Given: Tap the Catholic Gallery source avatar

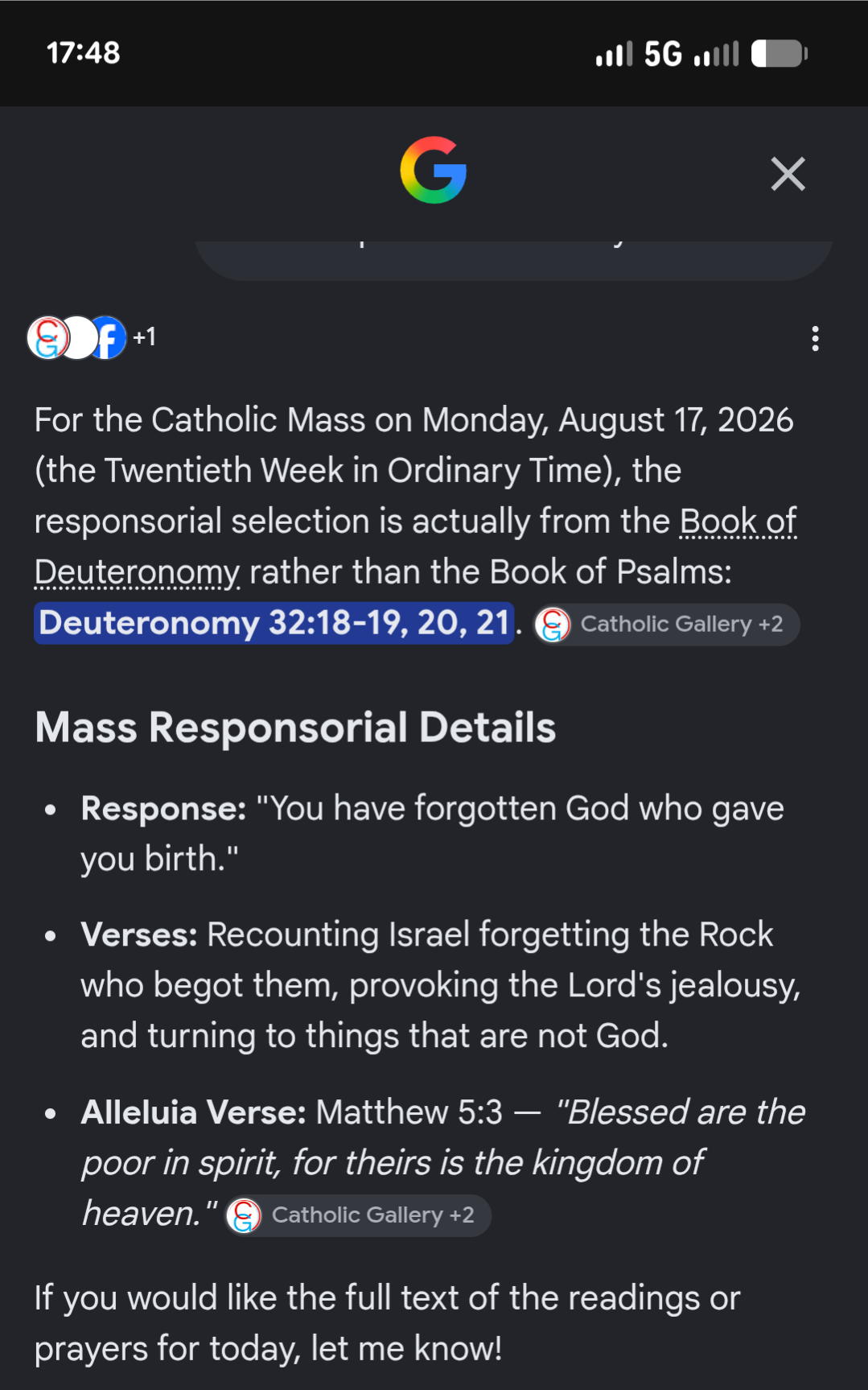Looking at the screenshot, I should [x=47, y=337].
